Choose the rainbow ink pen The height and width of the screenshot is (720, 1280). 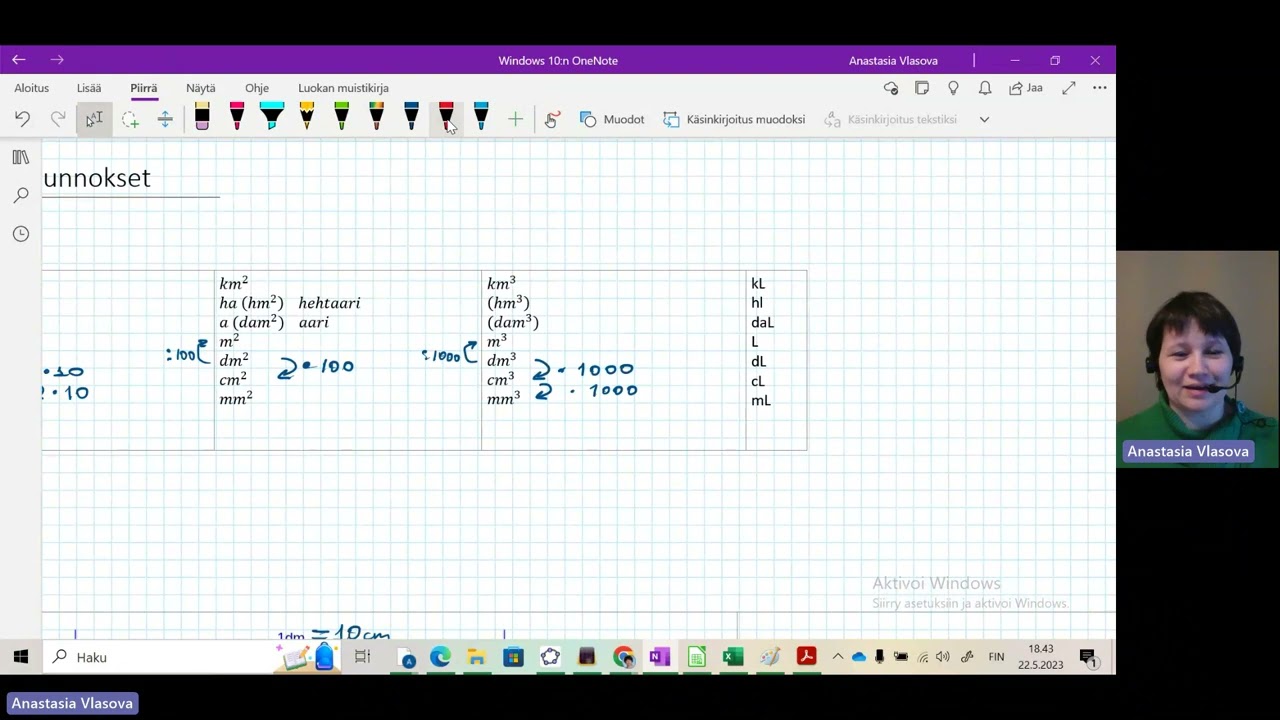click(377, 117)
